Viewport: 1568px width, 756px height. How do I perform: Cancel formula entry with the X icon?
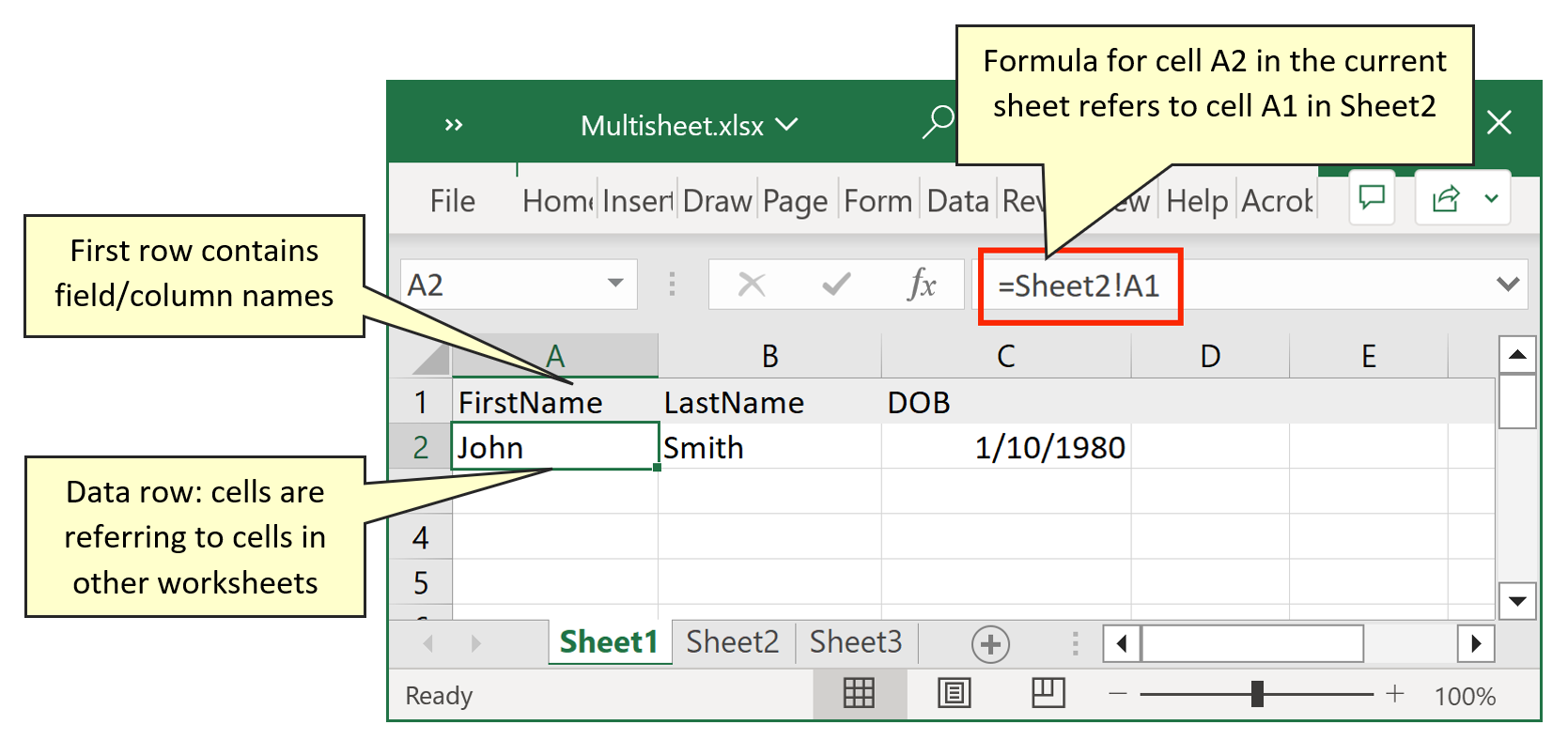752,284
